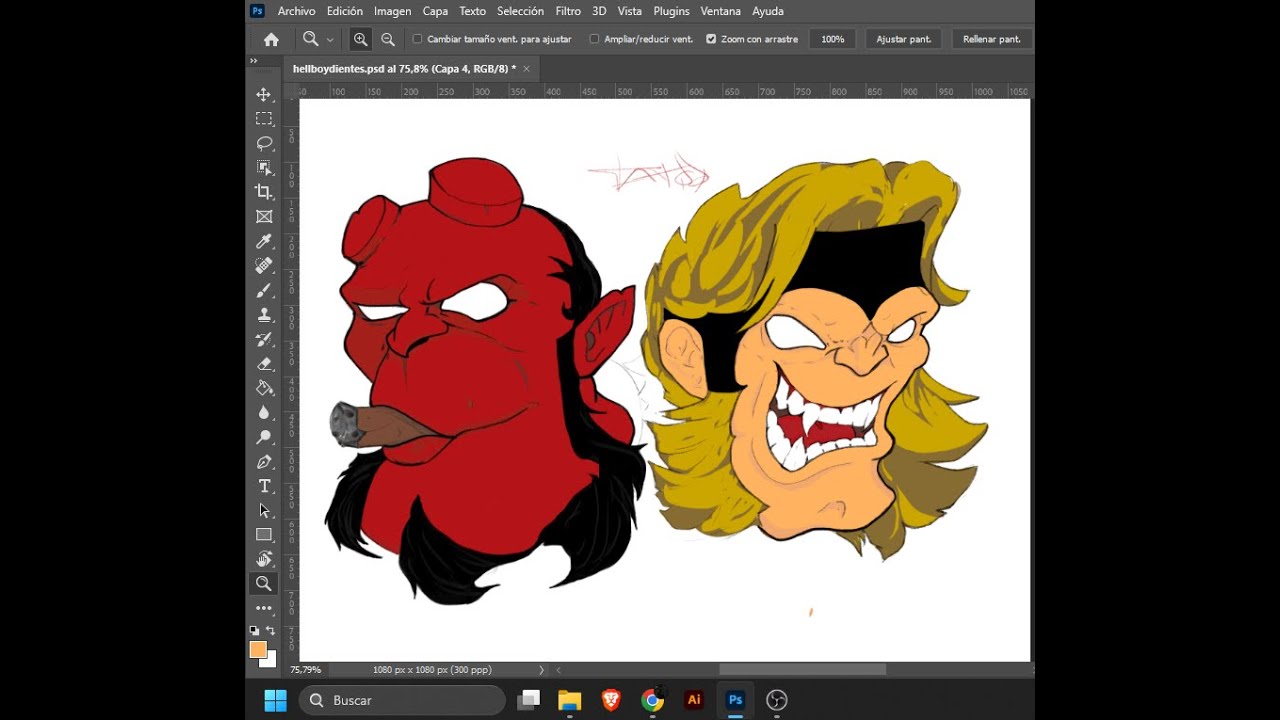Click the 75,79% zoom level field
The image size is (1280, 720).
click(x=306, y=670)
